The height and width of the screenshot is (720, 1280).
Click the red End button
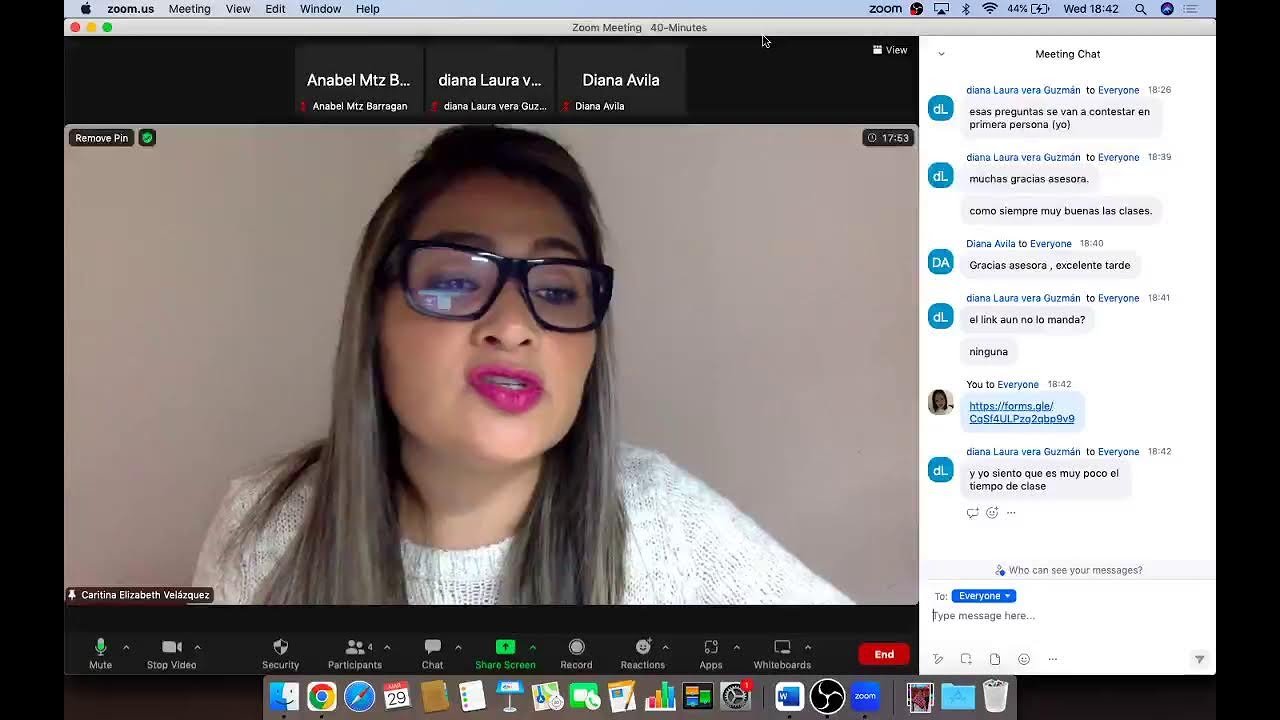coord(884,654)
